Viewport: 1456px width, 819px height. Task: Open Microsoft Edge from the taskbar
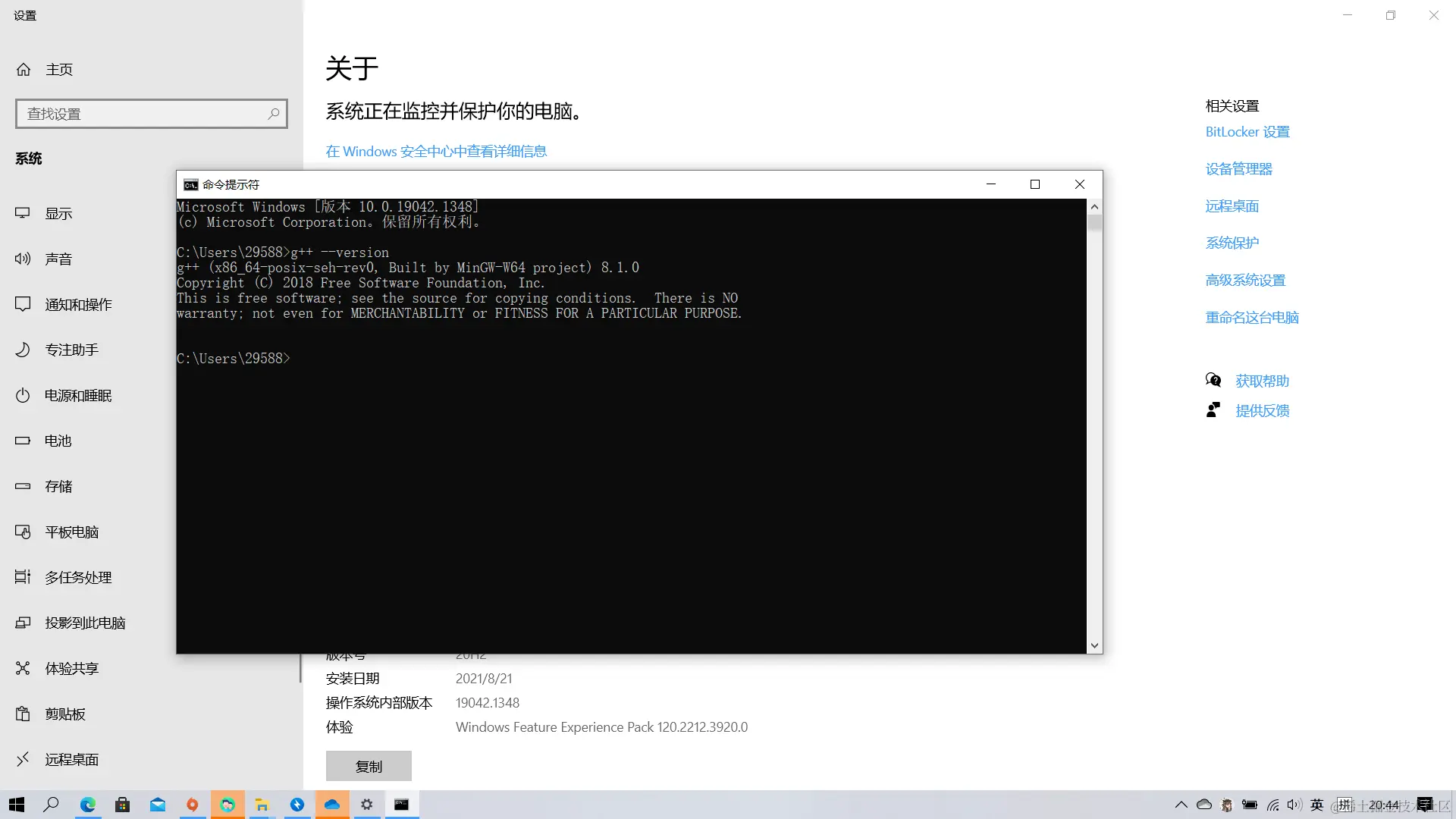88,805
